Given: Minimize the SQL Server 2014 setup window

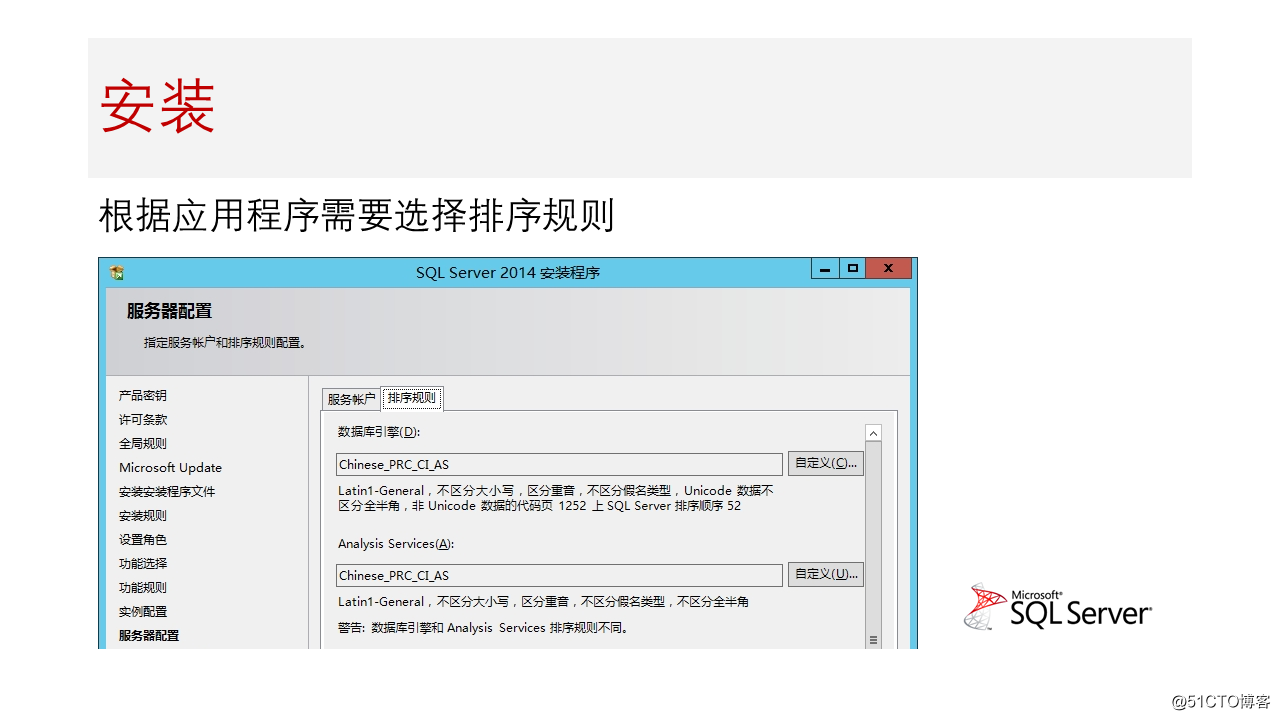Looking at the screenshot, I should click(x=825, y=269).
